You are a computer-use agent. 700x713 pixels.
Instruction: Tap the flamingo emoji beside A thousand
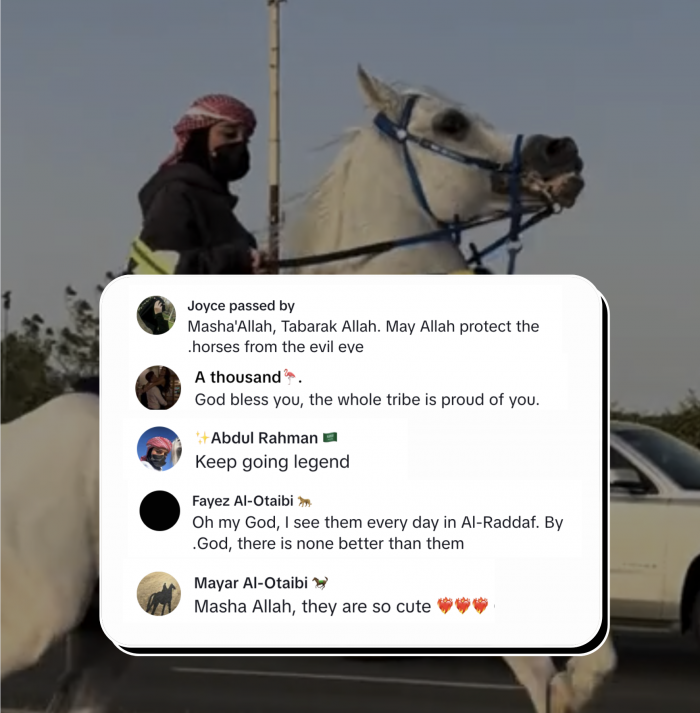289,377
